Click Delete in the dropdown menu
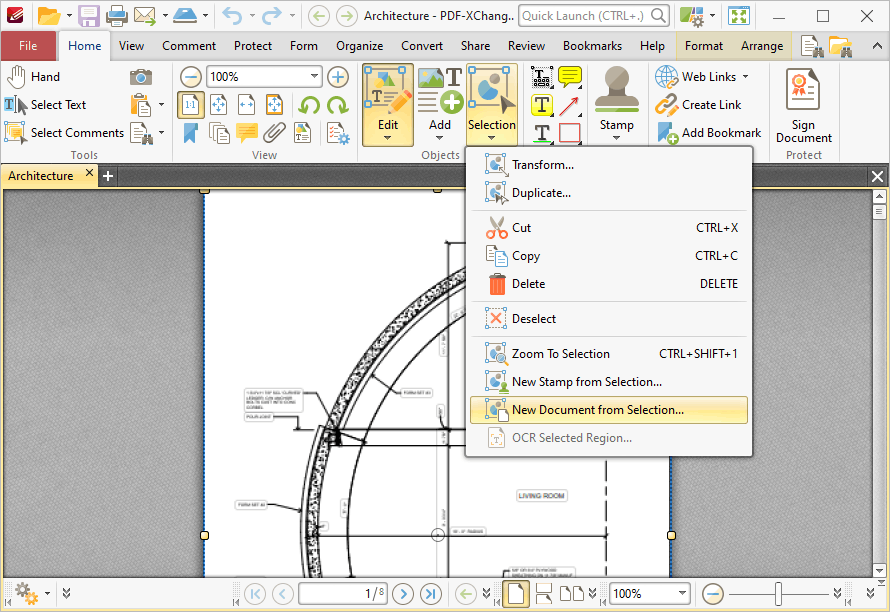Viewport: 890px width, 612px height. [x=608, y=284]
